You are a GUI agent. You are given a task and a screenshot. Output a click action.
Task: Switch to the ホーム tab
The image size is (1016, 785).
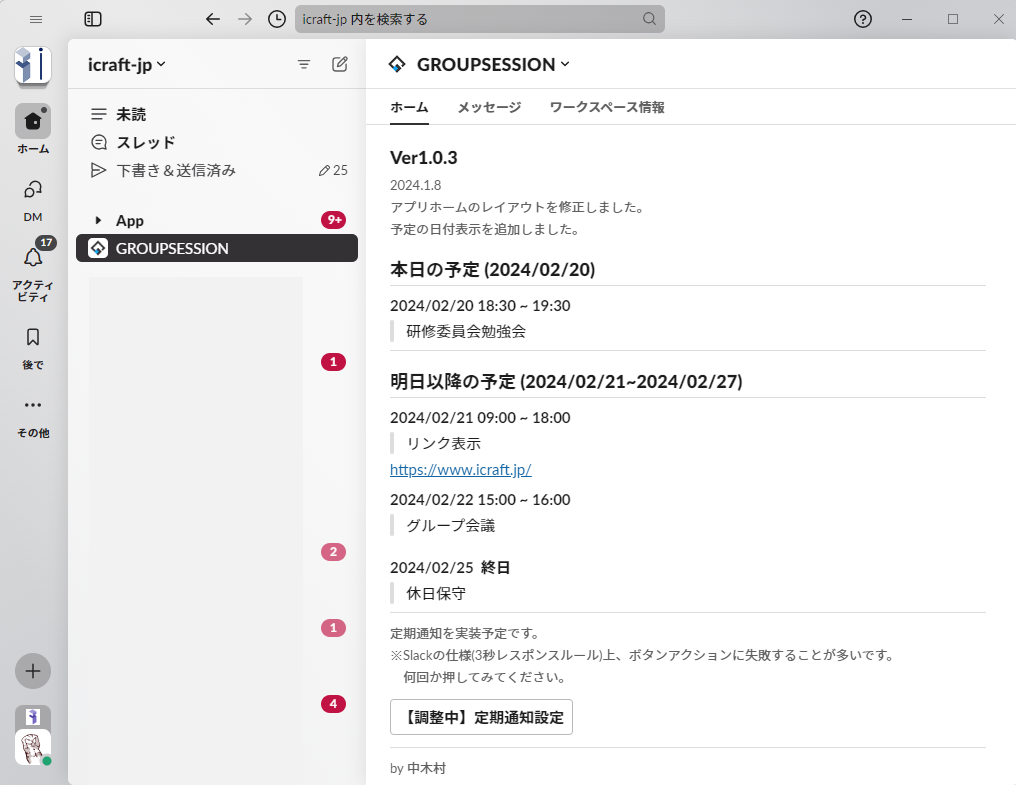point(409,107)
